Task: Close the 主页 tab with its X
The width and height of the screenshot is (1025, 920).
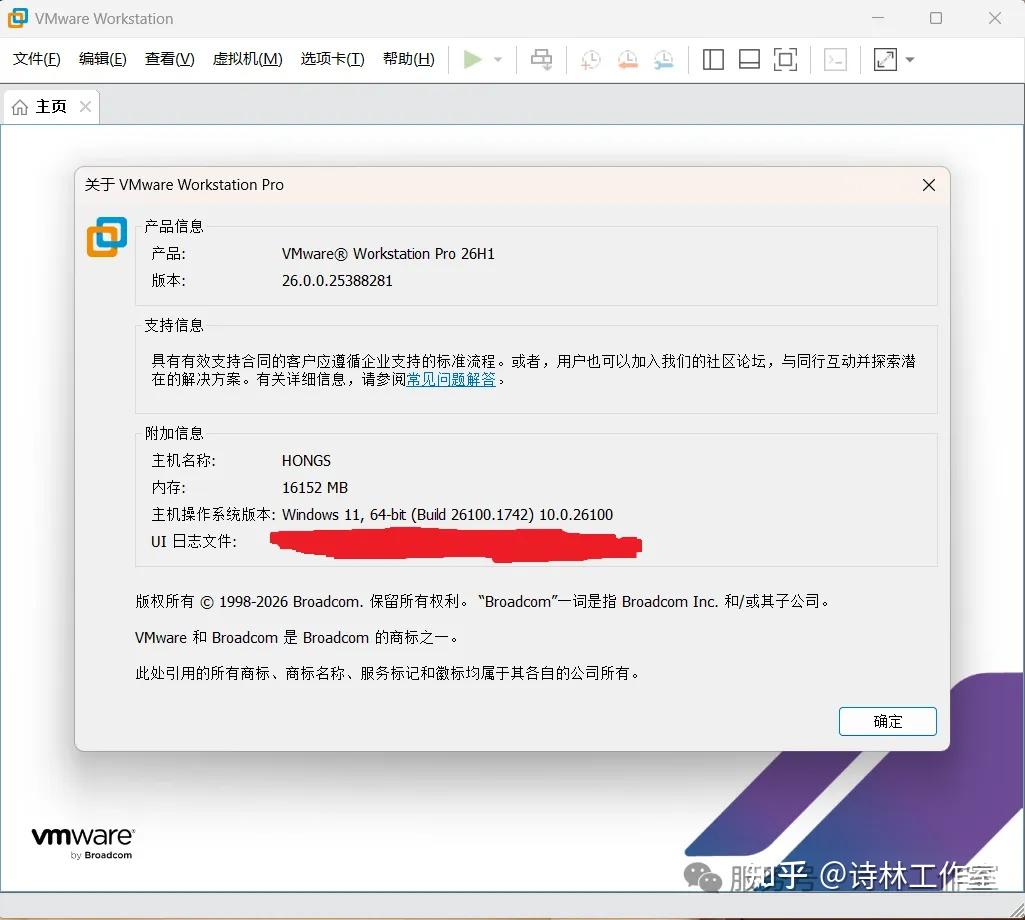Action: pos(85,107)
